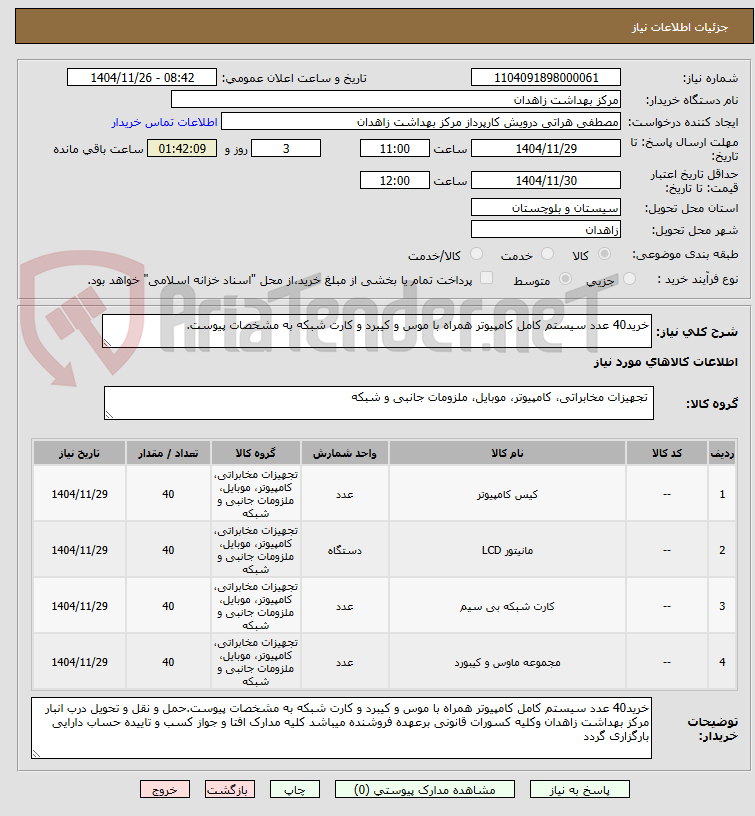Select the خدمت radio button
This screenshot has height=816, width=755.
tap(547, 254)
